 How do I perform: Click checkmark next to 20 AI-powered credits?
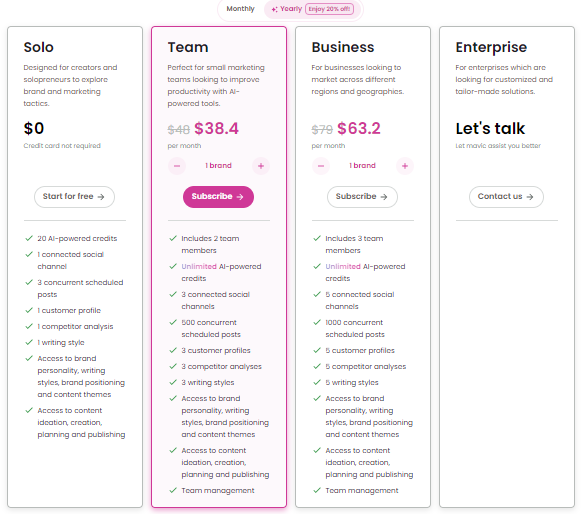[29, 238]
